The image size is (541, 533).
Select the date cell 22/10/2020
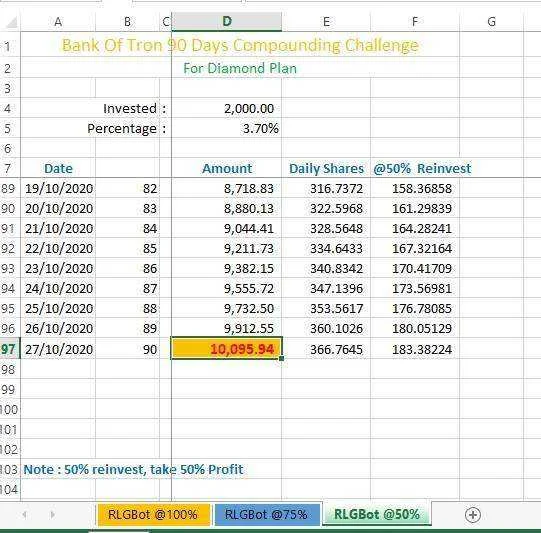point(59,248)
